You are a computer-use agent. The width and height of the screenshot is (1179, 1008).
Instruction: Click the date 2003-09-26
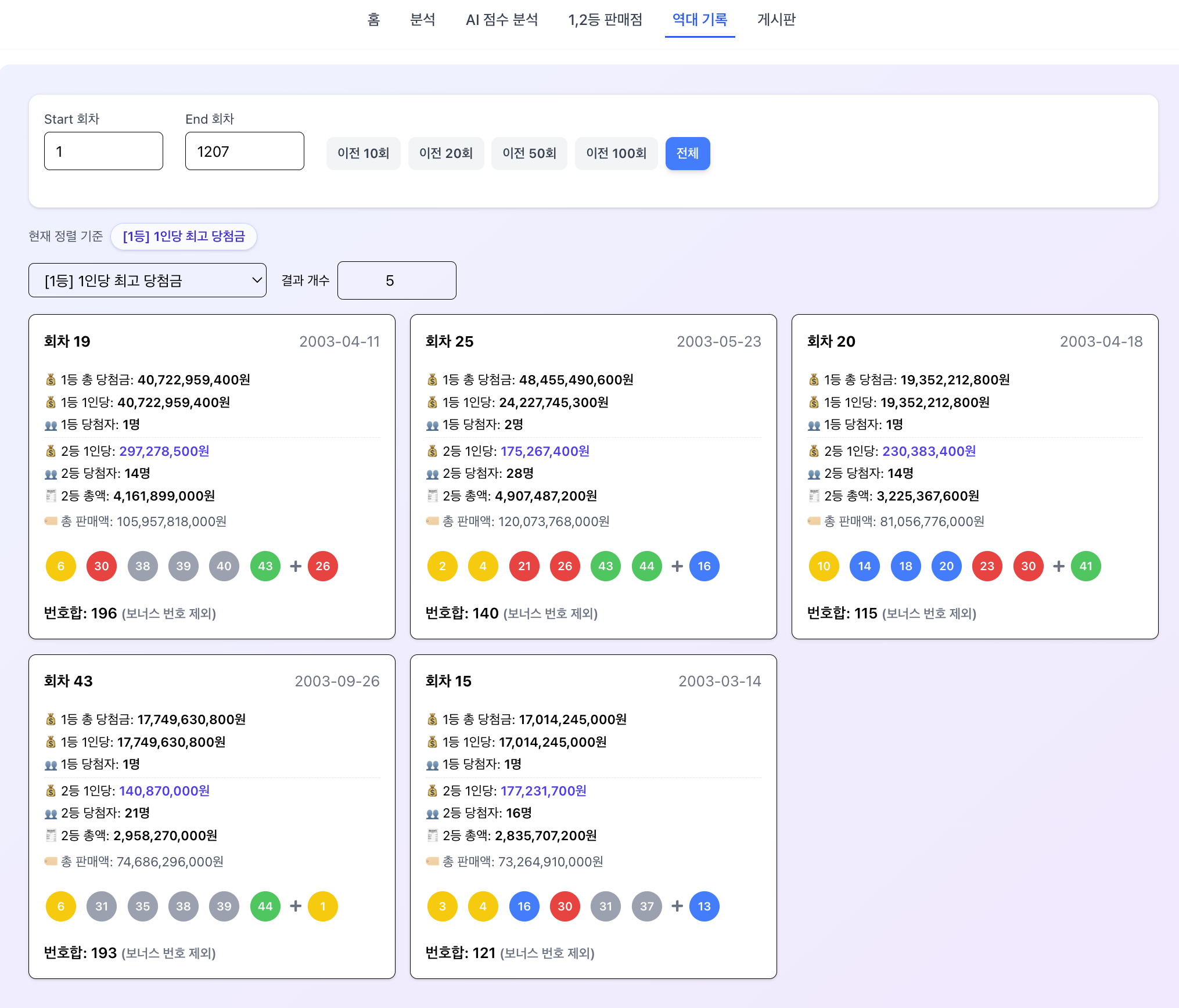337,681
